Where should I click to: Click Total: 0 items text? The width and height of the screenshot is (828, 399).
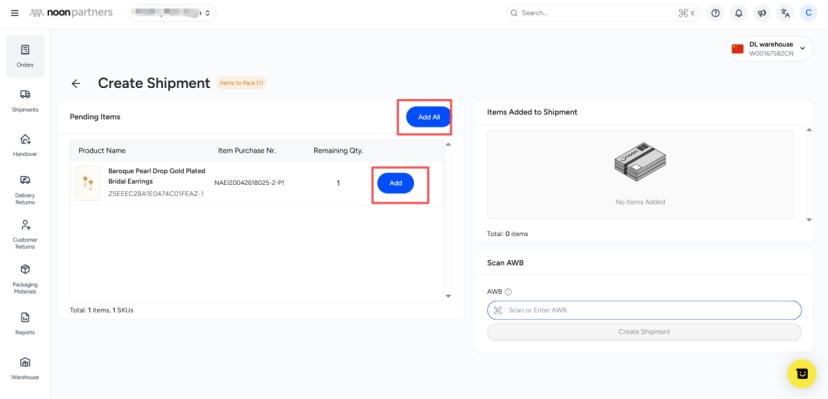click(507, 234)
